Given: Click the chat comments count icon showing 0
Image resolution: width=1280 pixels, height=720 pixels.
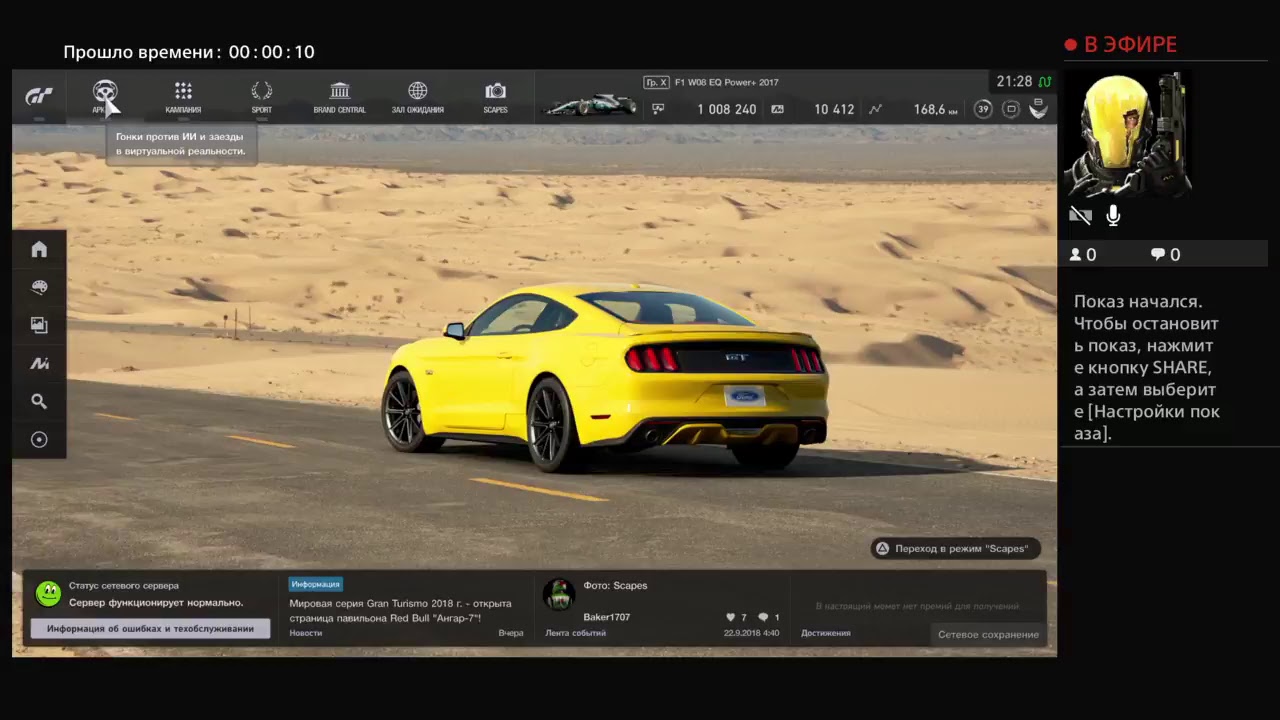Looking at the screenshot, I should point(1158,255).
